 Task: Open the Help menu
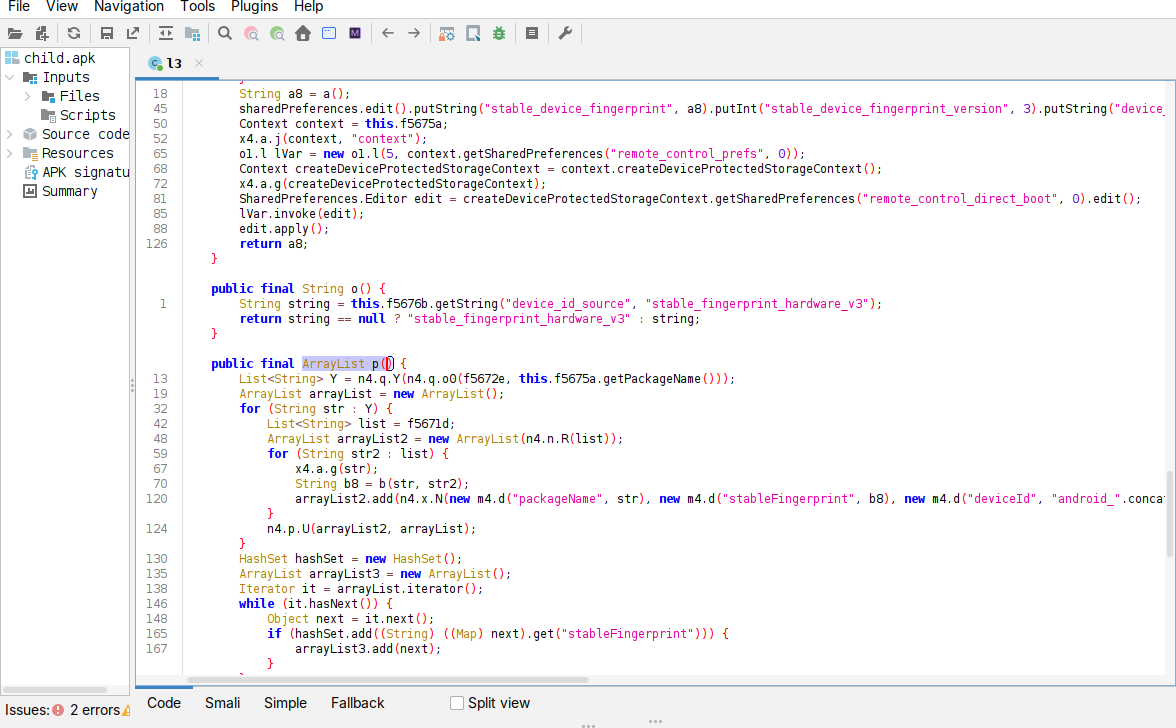pyautogui.click(x=308, y=7)
